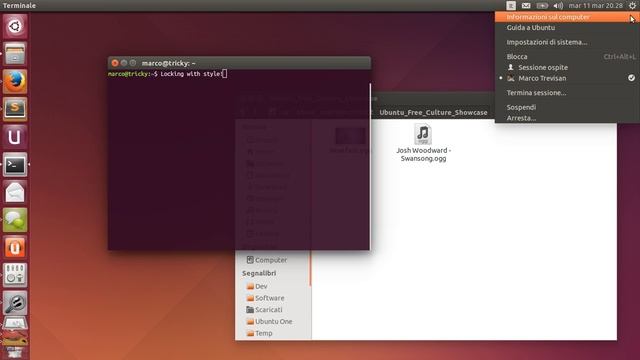
Task: Minimize the marco@tricky terminal window
Action: tap(124, 63)
